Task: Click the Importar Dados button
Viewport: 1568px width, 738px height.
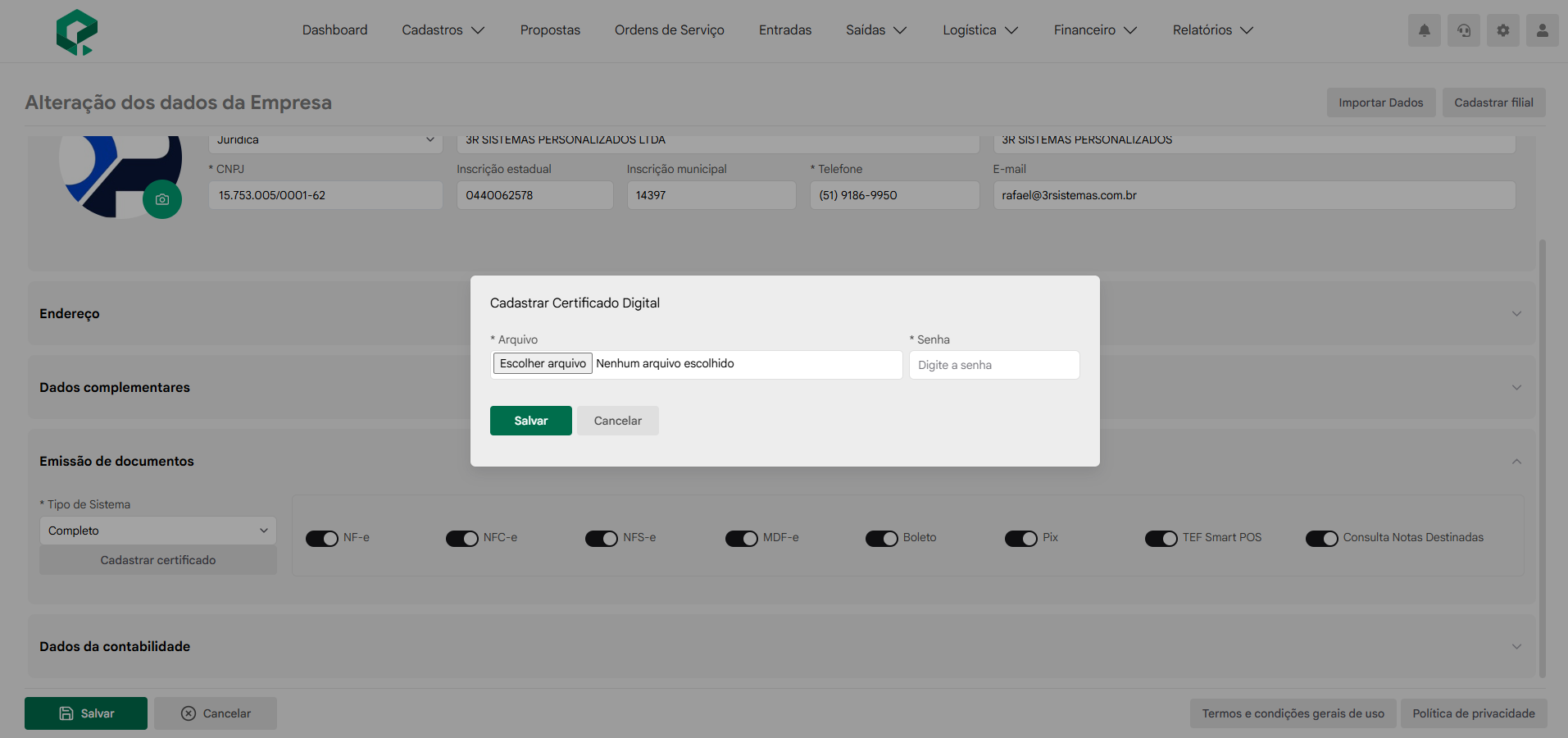Action: [1381, 102]
